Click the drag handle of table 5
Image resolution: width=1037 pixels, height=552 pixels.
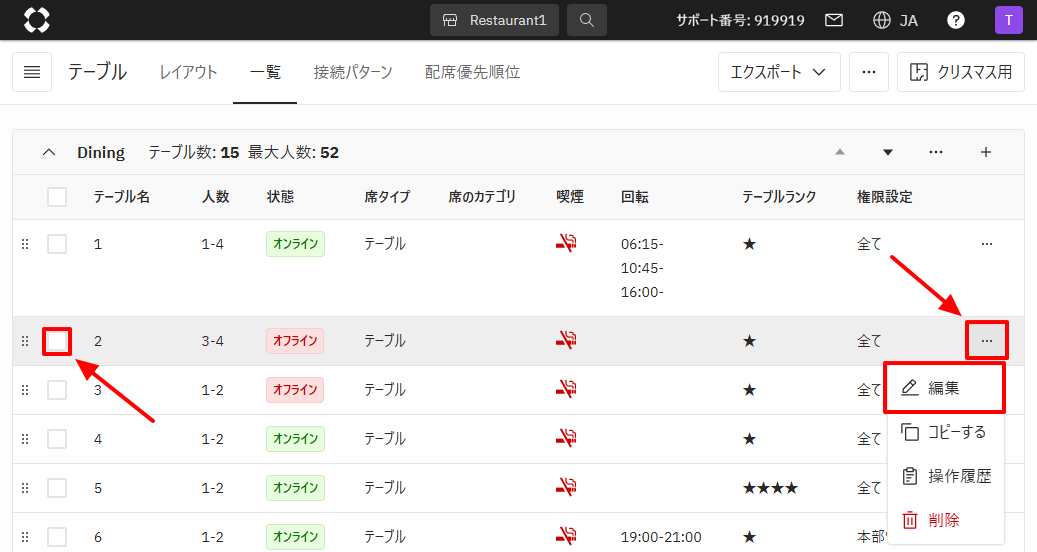(x=25, y=488)
